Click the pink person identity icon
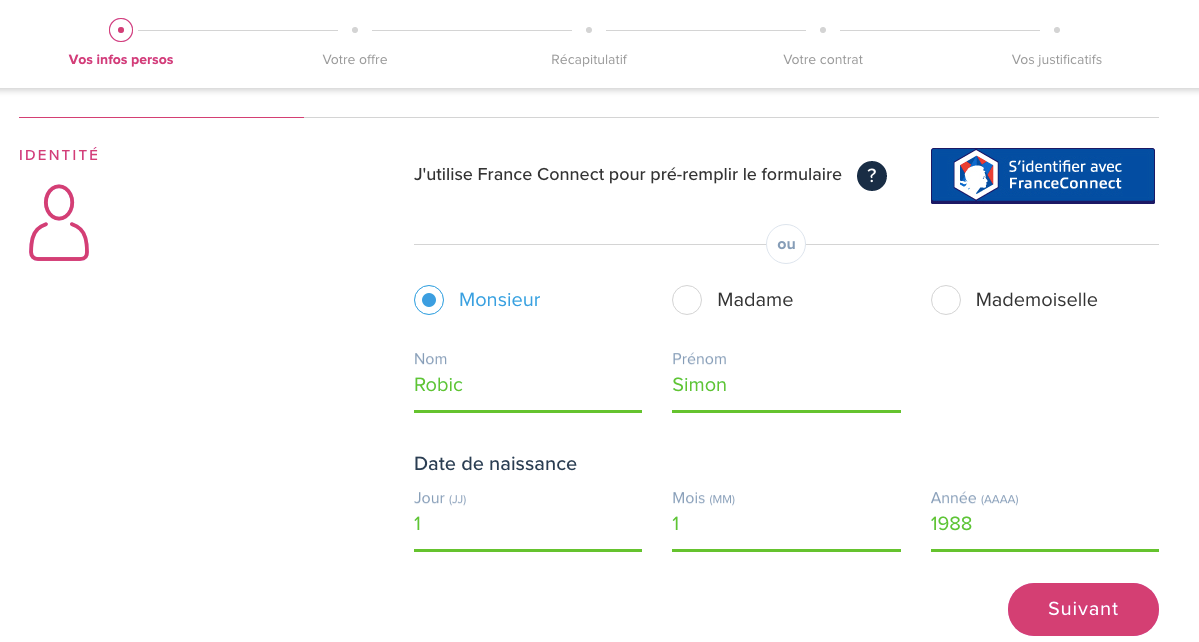Screen dimensions: 1199x642 [x=59, y=222]
